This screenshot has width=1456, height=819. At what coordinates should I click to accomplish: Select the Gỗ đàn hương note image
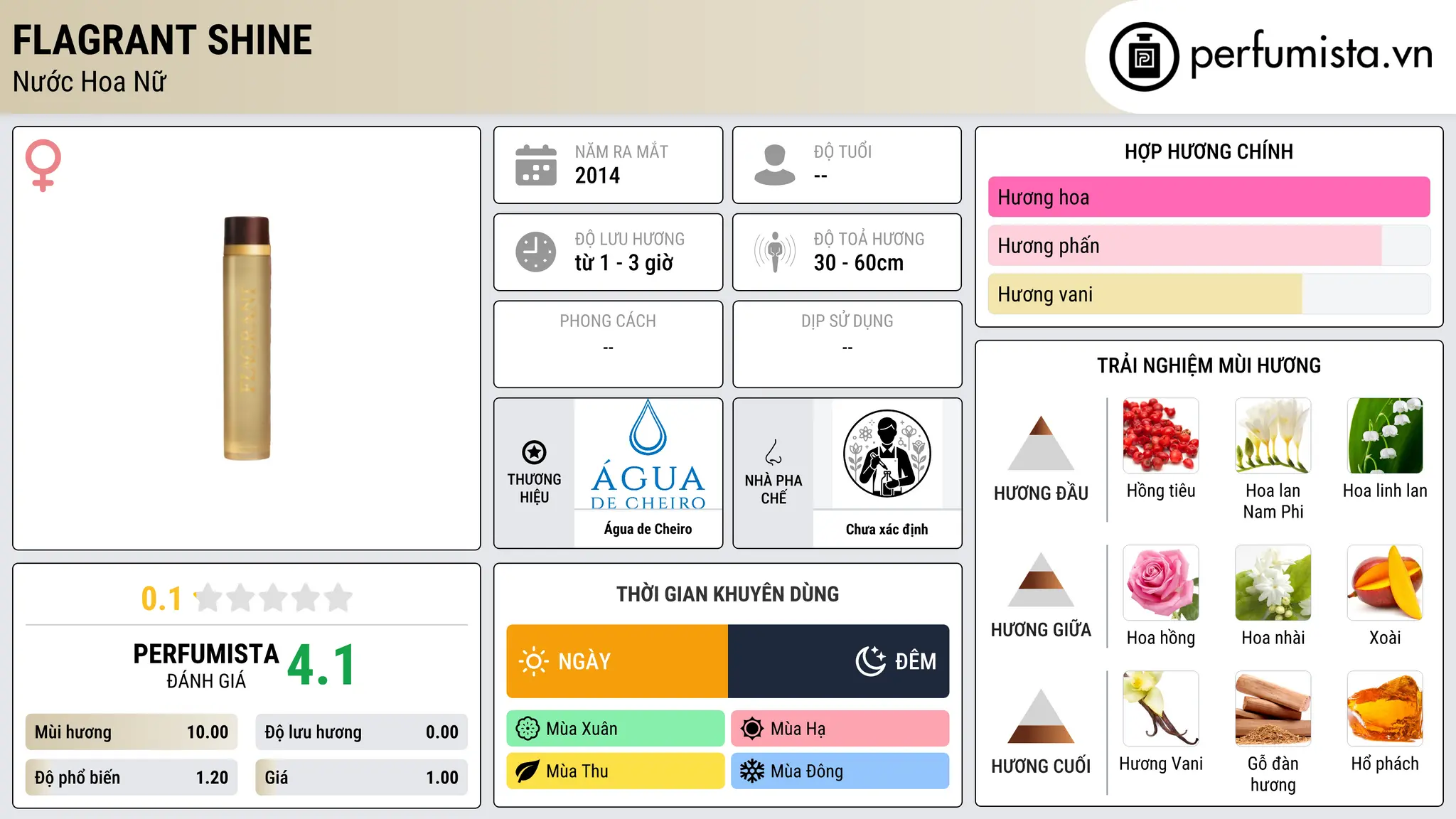click(x=1273, y=709)
